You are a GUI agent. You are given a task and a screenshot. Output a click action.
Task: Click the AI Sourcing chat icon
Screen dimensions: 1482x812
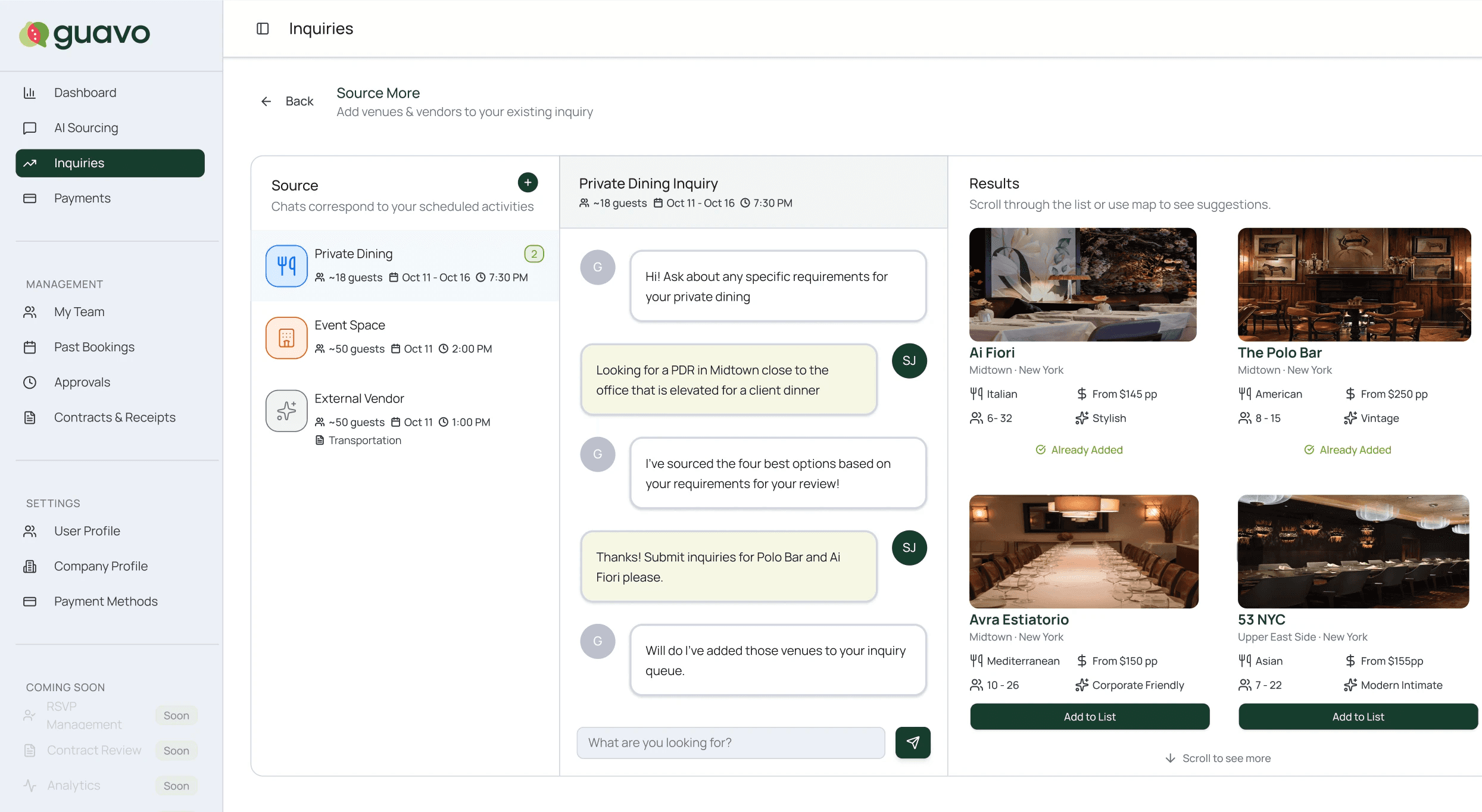[30, 127]
